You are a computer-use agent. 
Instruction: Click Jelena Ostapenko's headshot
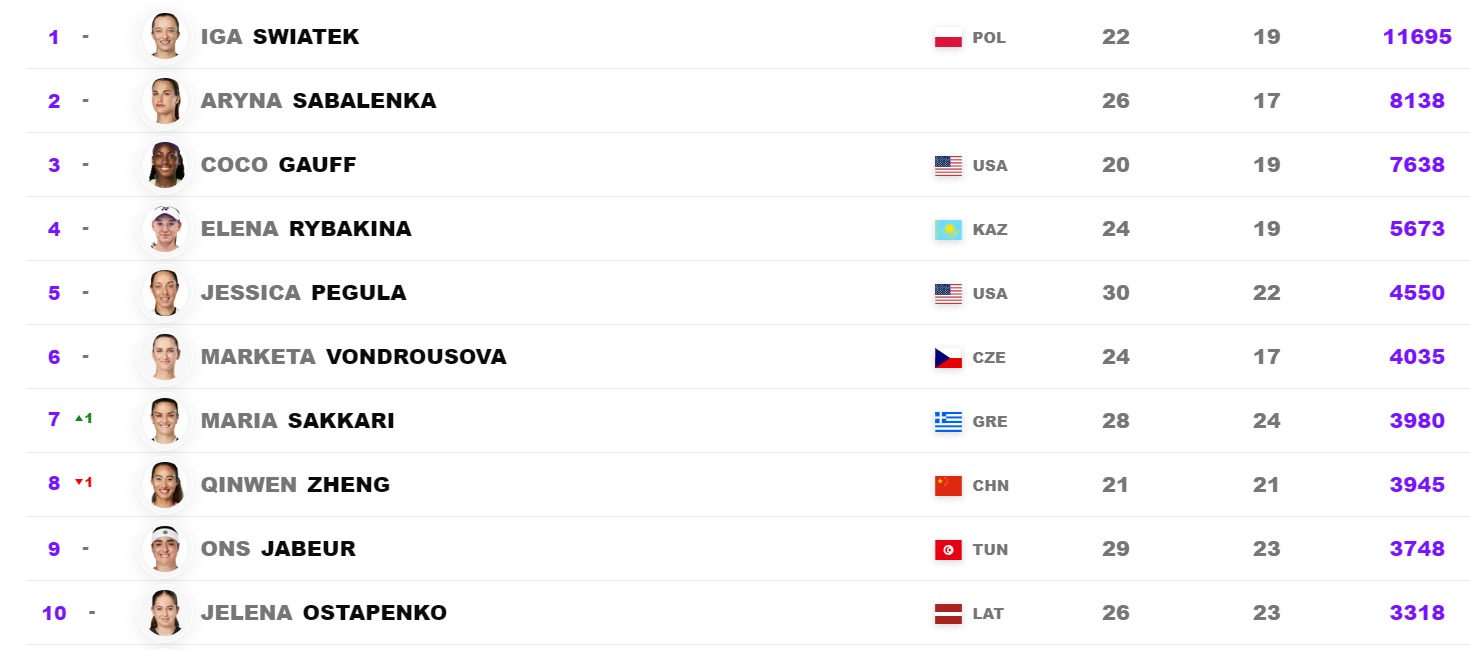click(x=165, y=613)
